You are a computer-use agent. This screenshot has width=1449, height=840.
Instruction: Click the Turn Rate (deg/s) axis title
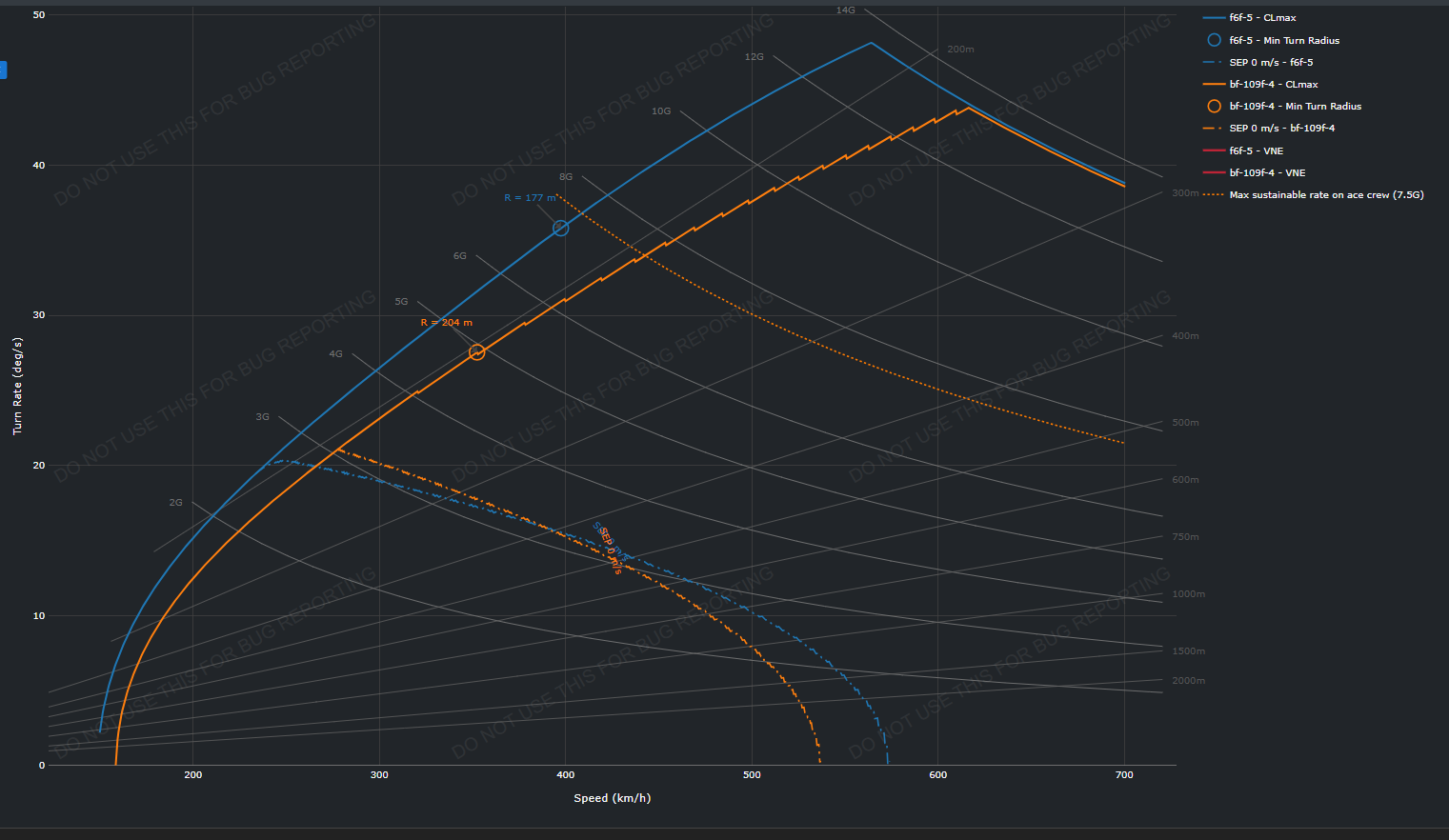point(17,386)
